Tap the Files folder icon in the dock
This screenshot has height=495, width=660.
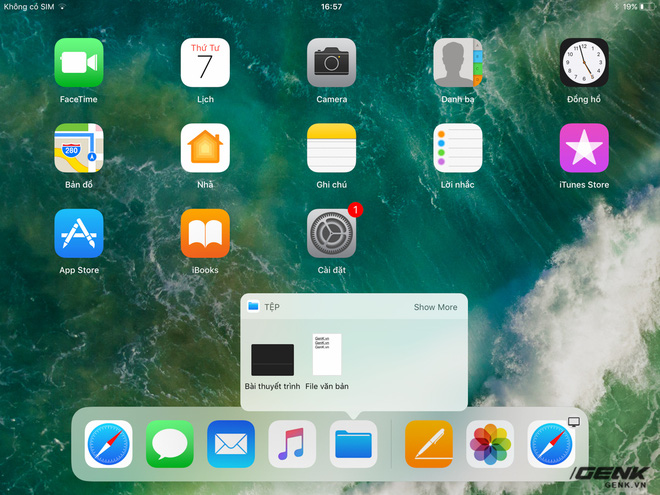point(353,444)
